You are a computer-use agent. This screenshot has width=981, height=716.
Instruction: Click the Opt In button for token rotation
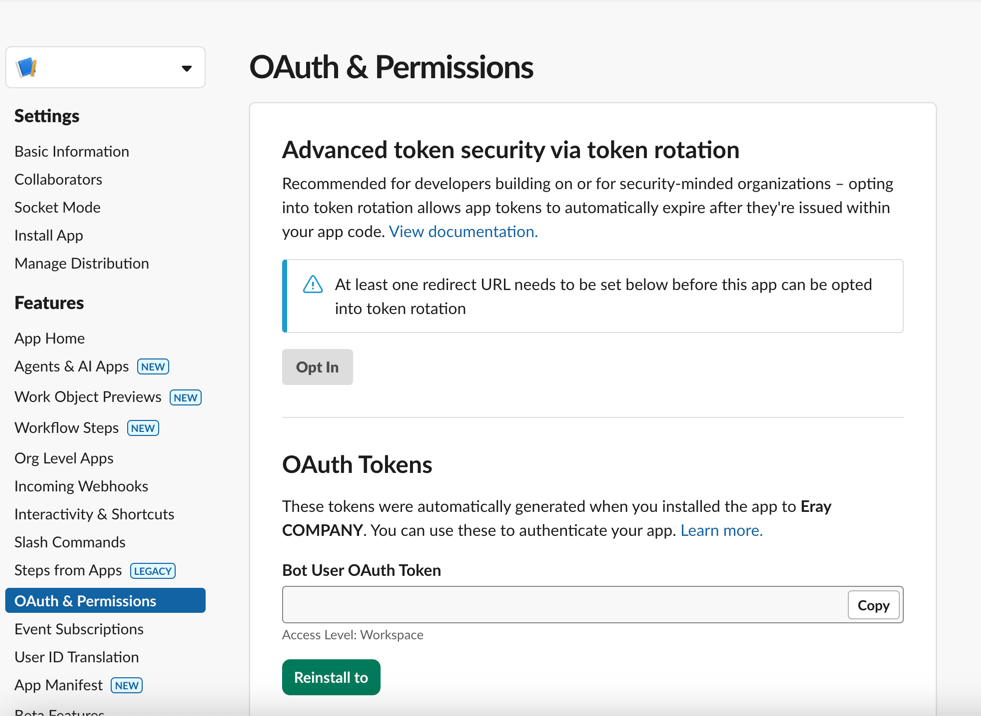point(317,366)
